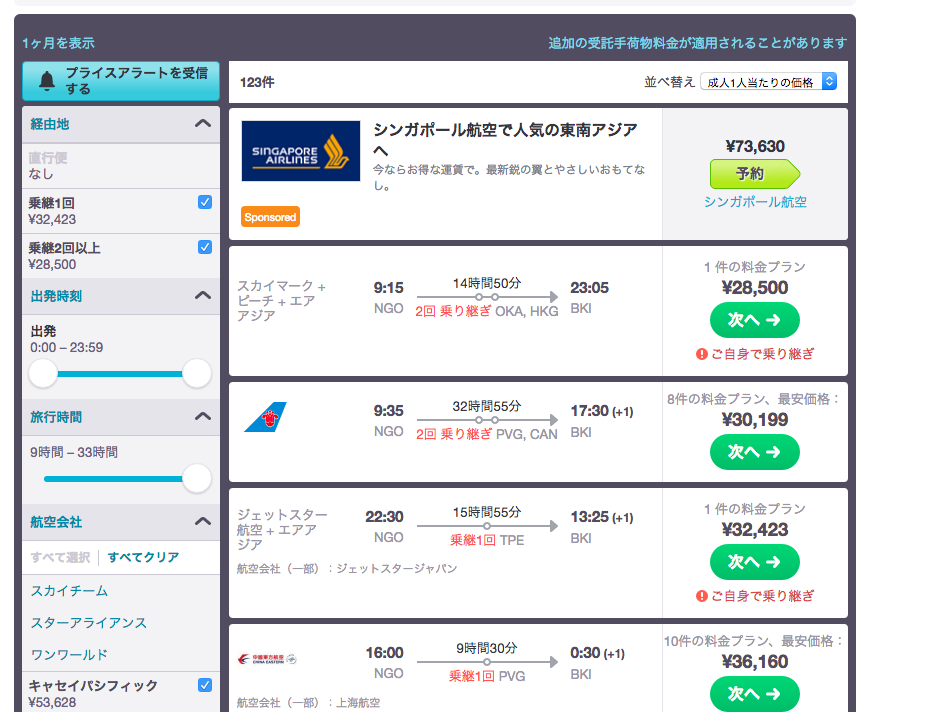
Task: Click スカイマーク + ピーチ + エアアジア carrier text
Action: click(282, 300)
